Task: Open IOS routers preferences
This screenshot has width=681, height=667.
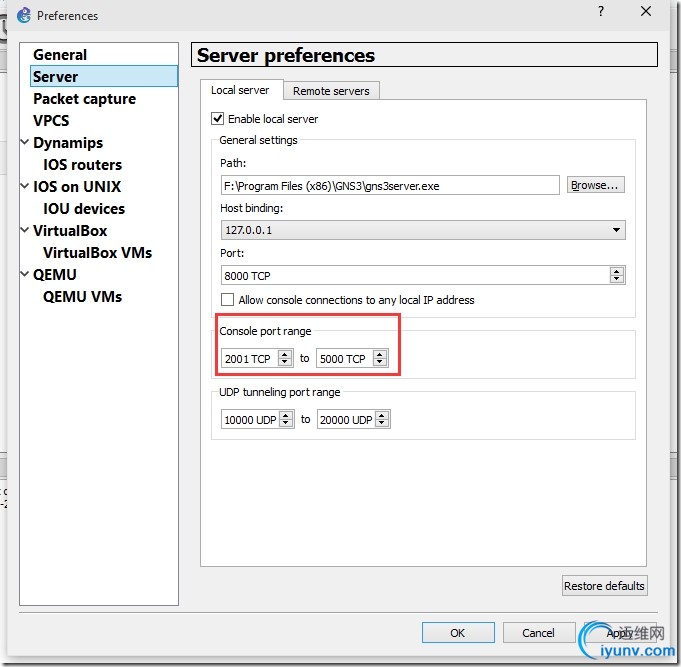Action: tap(82, 165)
